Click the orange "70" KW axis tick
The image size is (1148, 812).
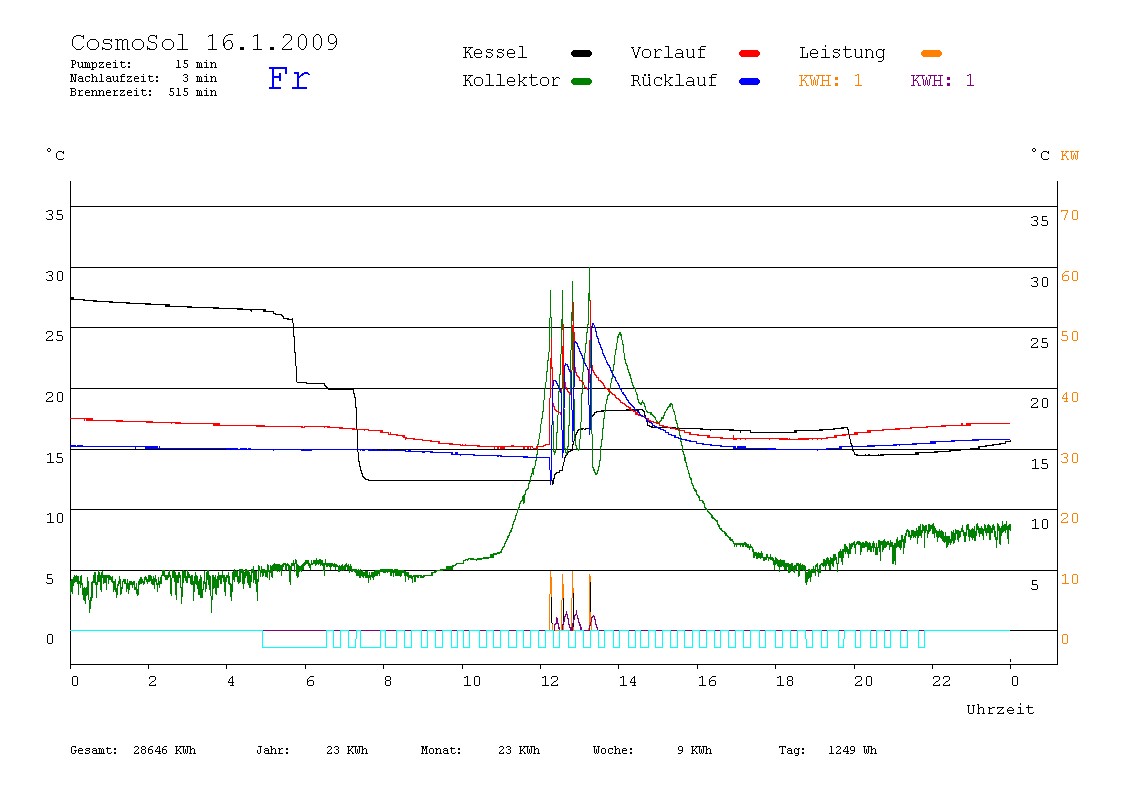click(x=1070, y=215)
